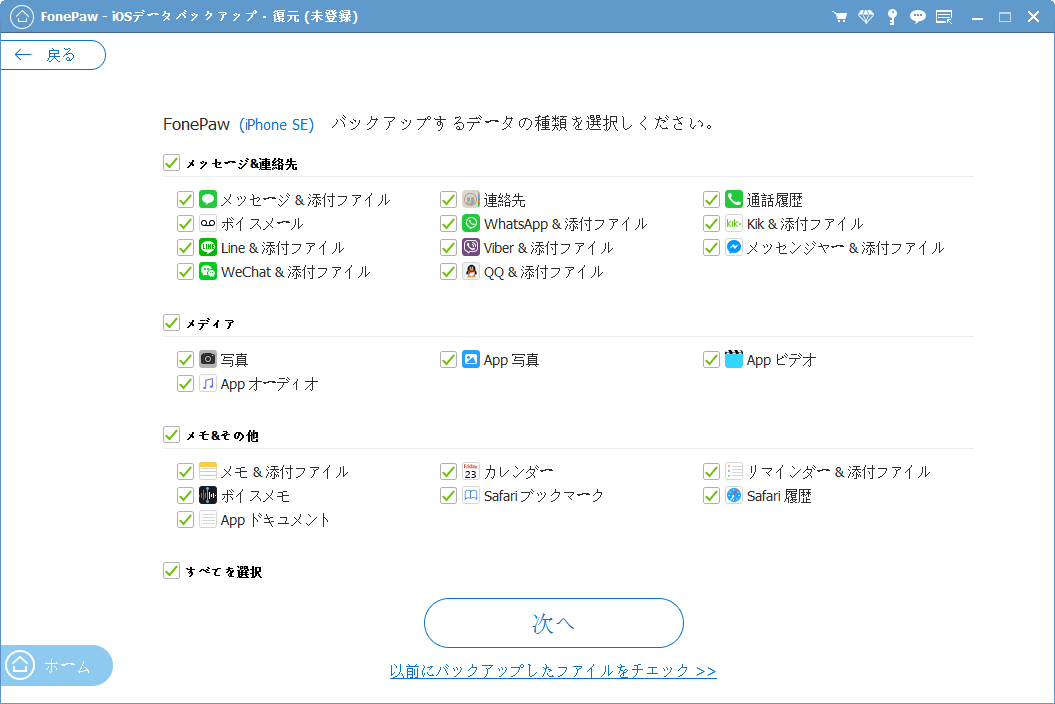Disable the QQ & 添付ファイル checkbox

[448, 271]
